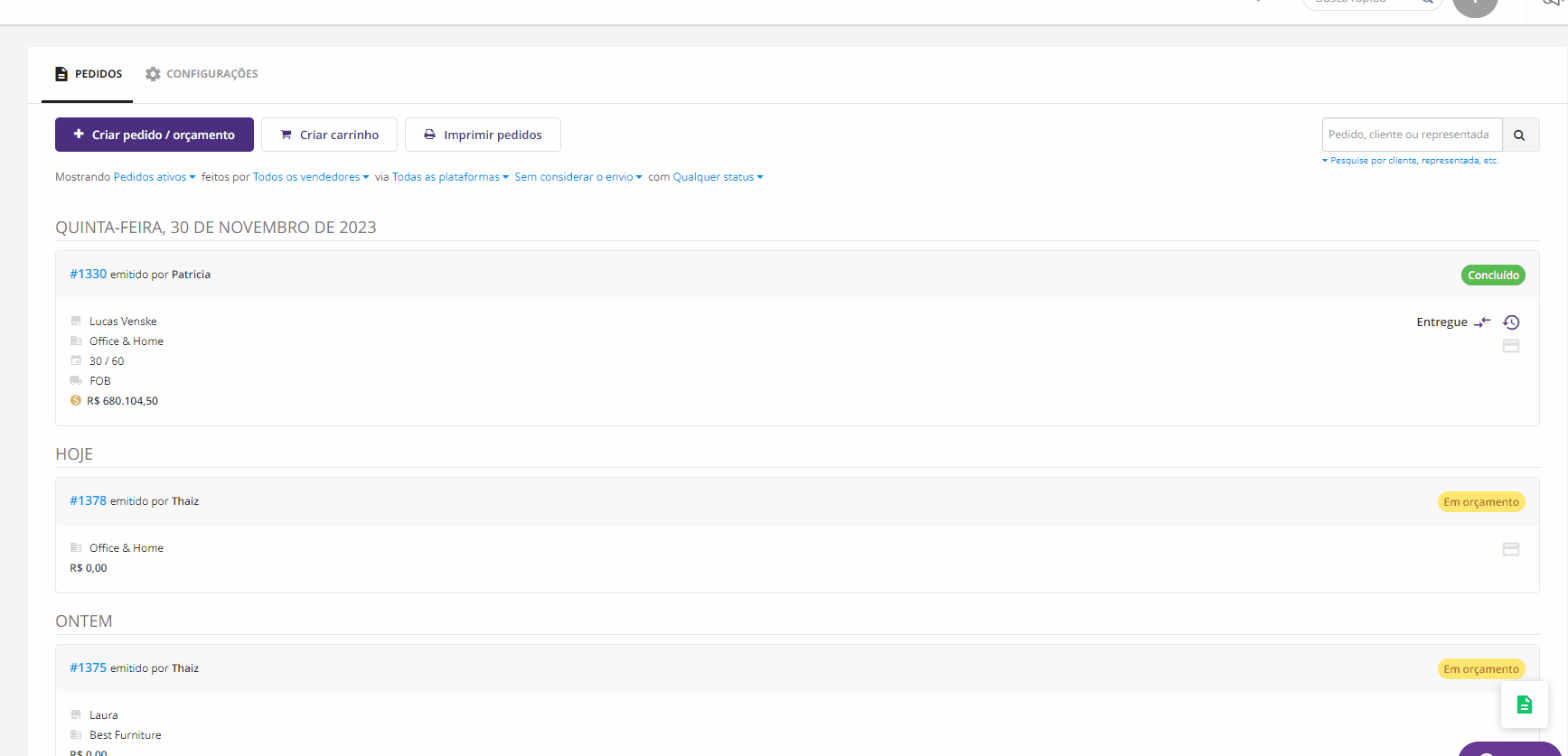Click the coin icon beside R$ 680.104,50
The height and width of the screenshot is (756, 1568).
tap(76, 400)
